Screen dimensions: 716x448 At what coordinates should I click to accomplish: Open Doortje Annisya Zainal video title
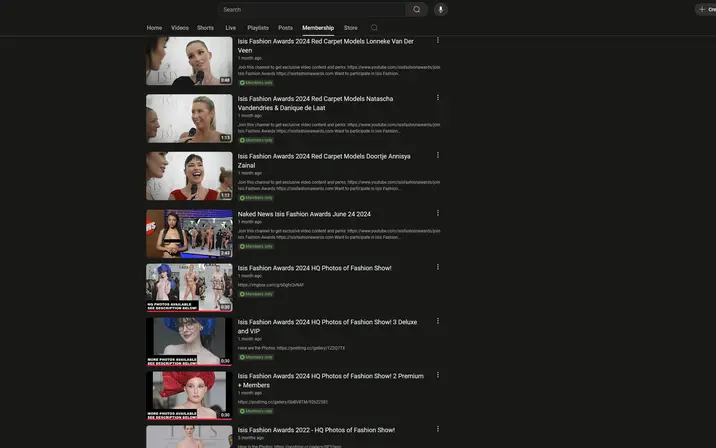(324, 161)
